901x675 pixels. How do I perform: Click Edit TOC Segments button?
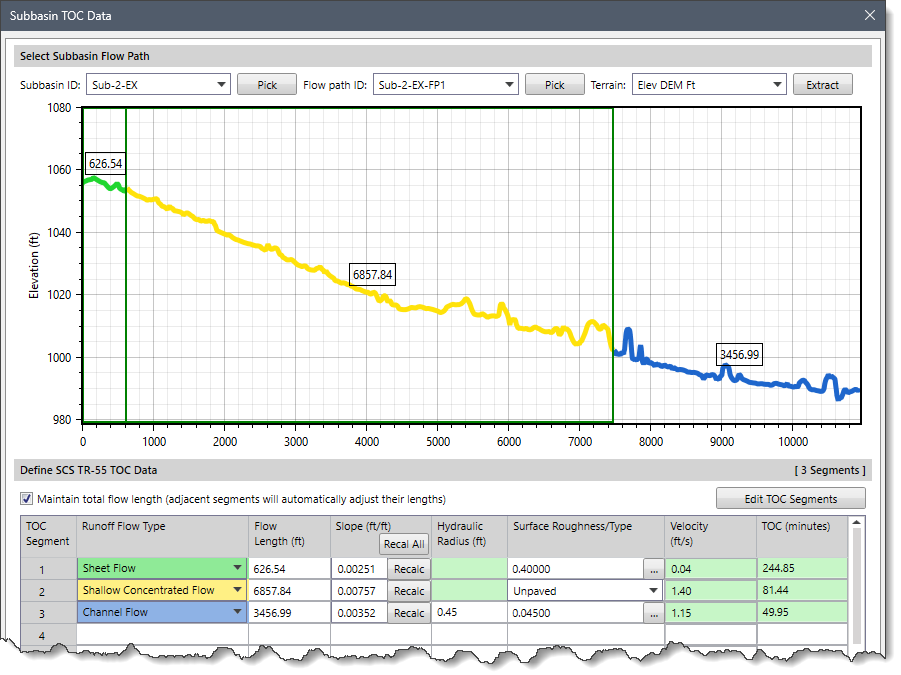click(x=790, y=499)
